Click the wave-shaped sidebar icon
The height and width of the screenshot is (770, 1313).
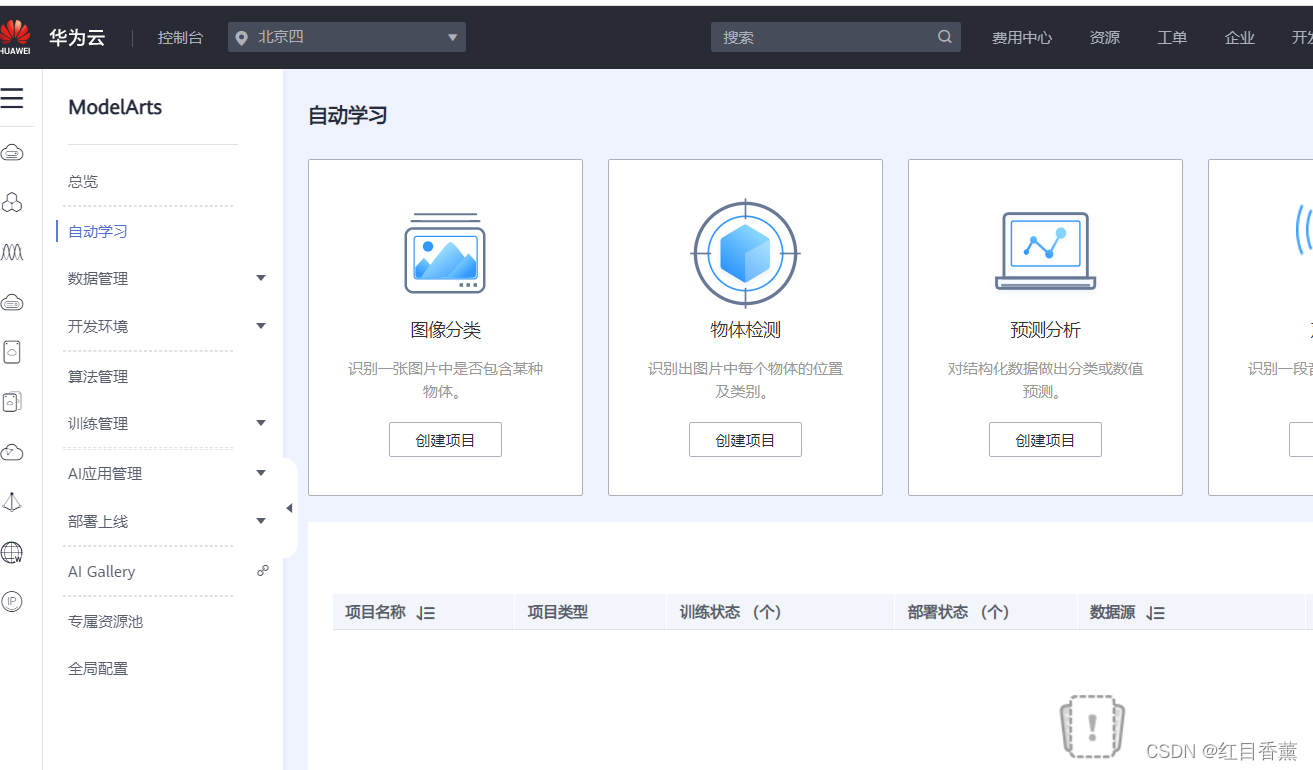click(12, 252)
